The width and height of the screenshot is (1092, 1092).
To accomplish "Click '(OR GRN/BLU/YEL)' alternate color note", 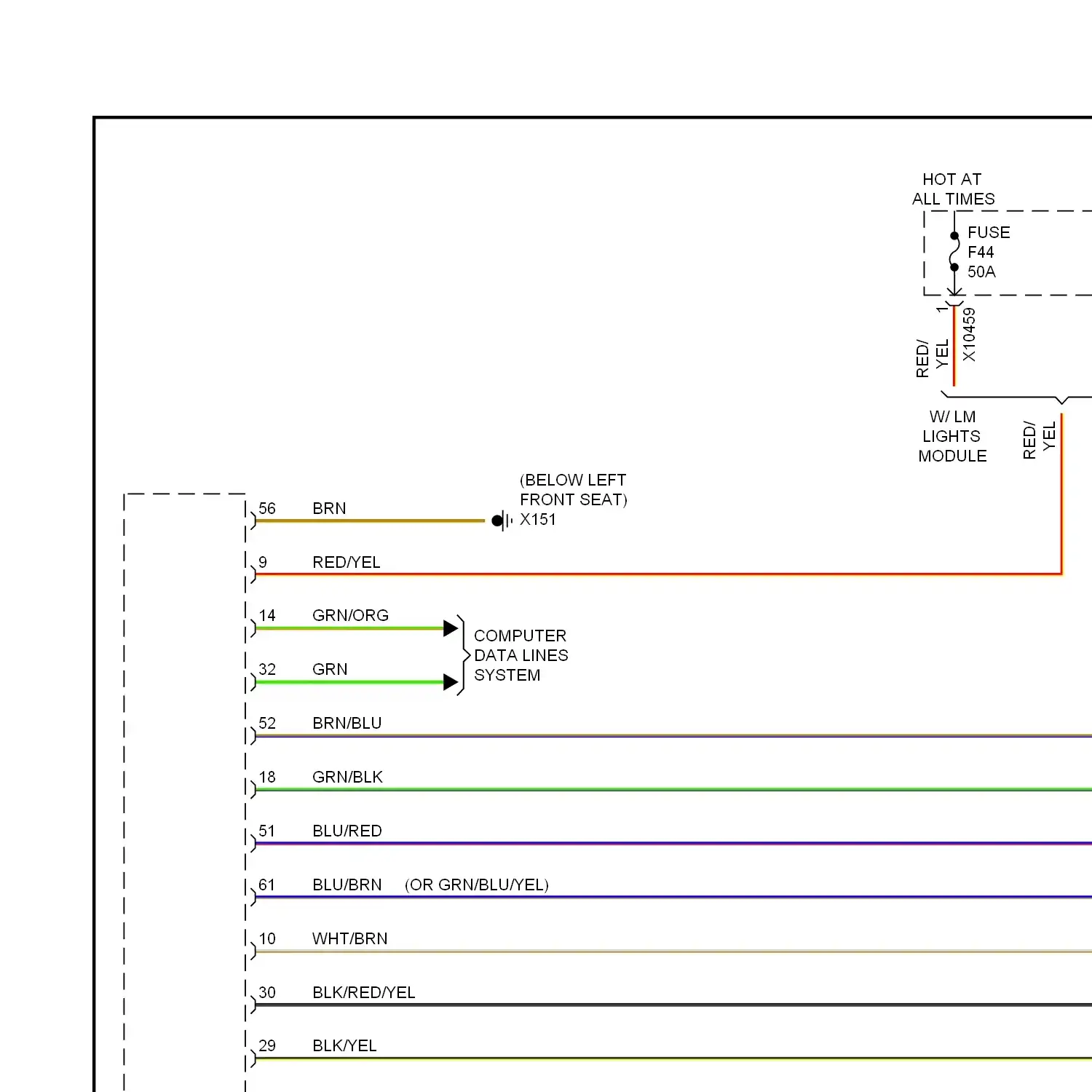I will click(477, 885).
